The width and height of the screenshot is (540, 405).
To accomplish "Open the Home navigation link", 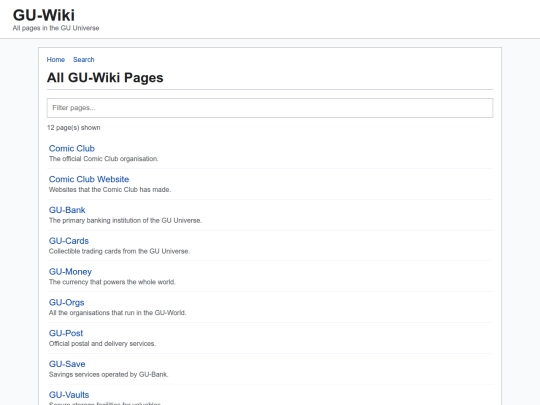I will (56, 60).
